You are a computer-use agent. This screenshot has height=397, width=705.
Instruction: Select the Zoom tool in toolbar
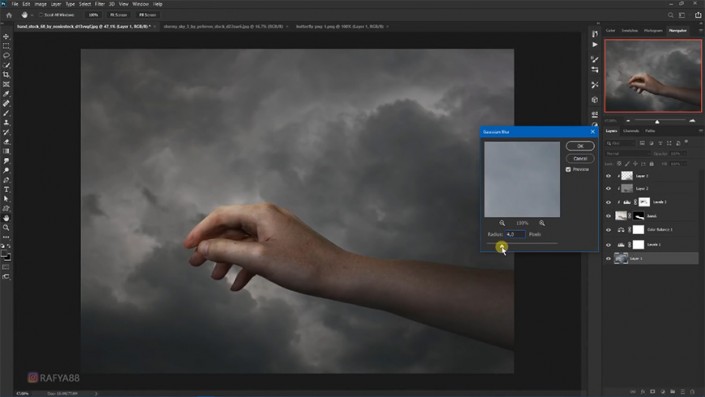(x=6, y=227)
